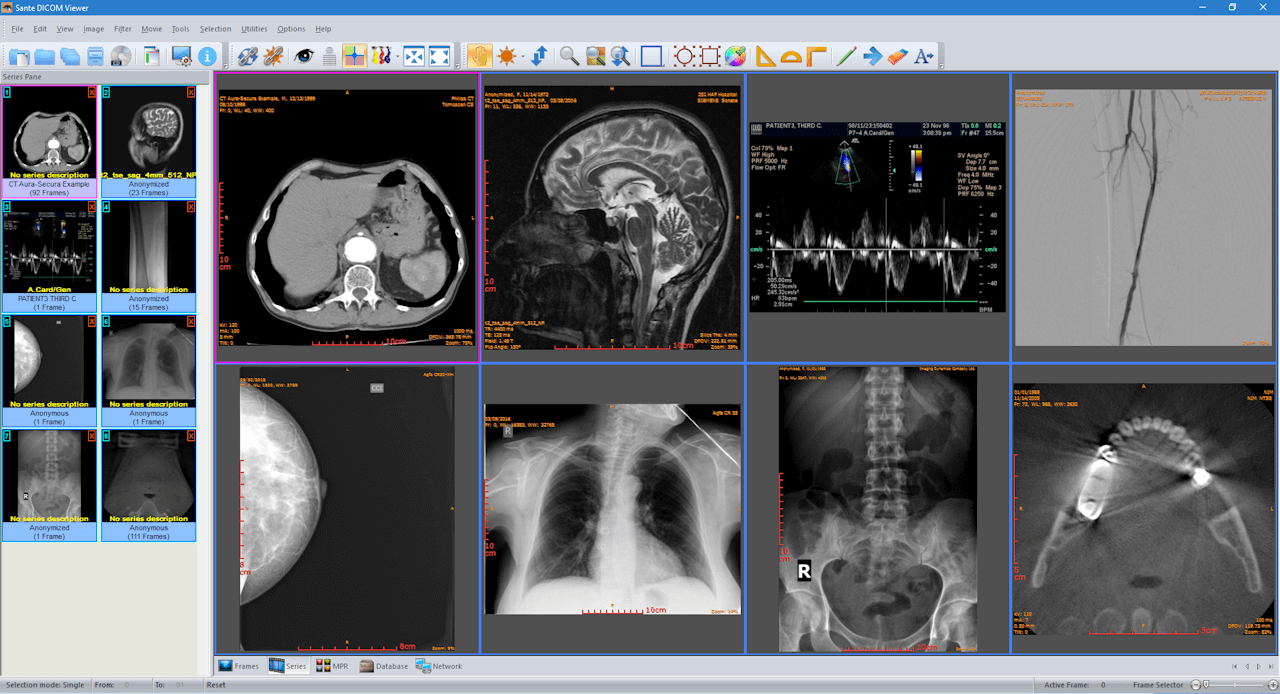Open the brightness adjustment dropdown arrow
Screen dimensions: 1280x694
coord(522,57)
